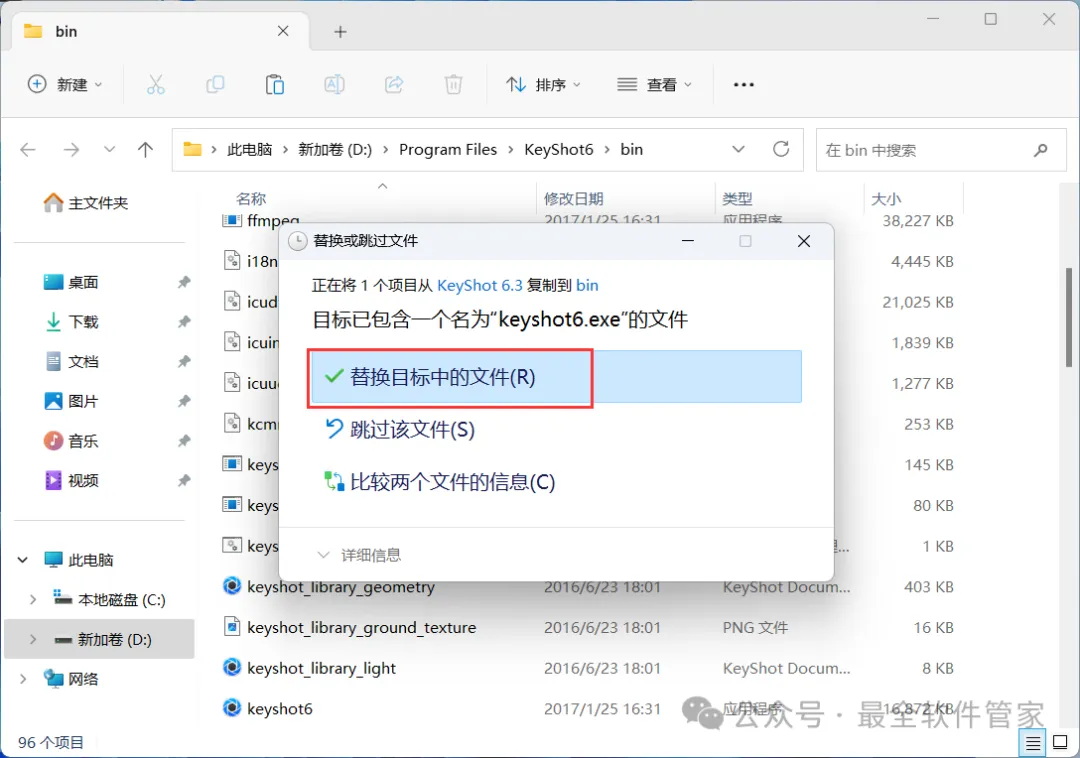Sort by 修改日期 column header

click(573, 199)
